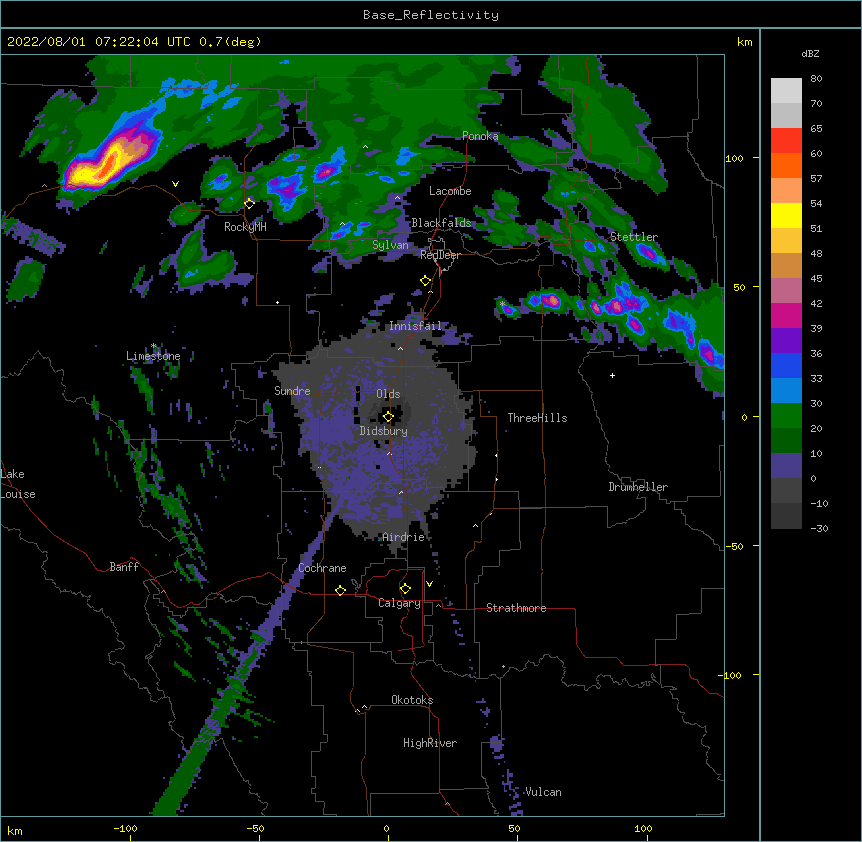
Task: Click the -30 value in the dBZ legend
Action: coord(819,528)
